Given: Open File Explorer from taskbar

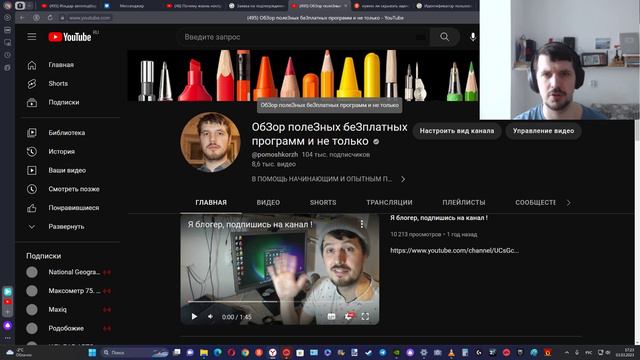Looking at the screenshot, I should click(204, 352).
